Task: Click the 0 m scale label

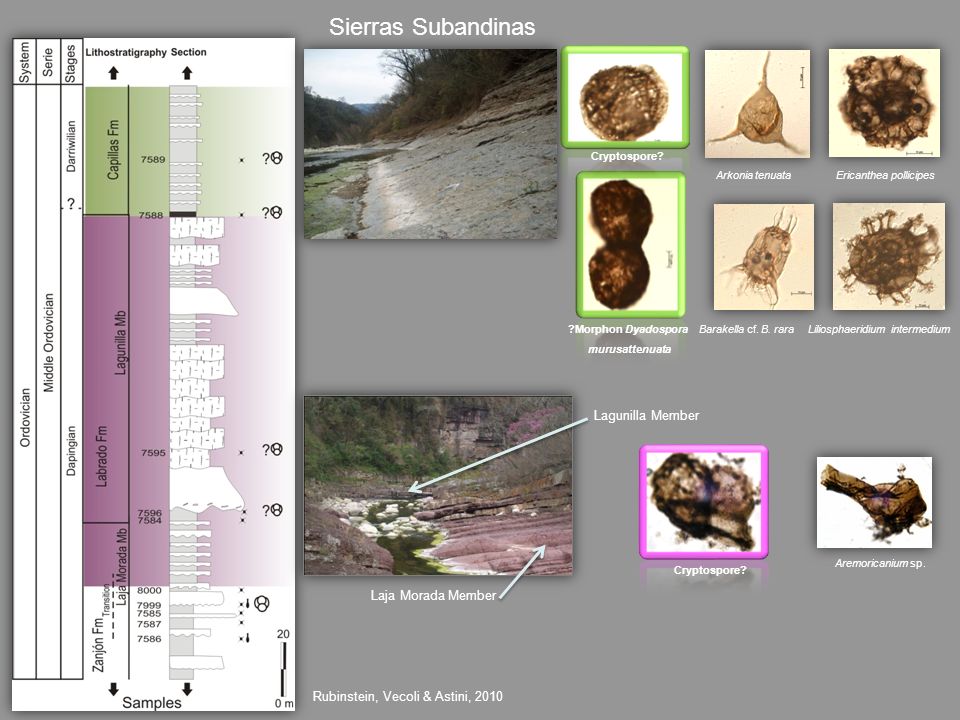Action: (x=284, y=703)
